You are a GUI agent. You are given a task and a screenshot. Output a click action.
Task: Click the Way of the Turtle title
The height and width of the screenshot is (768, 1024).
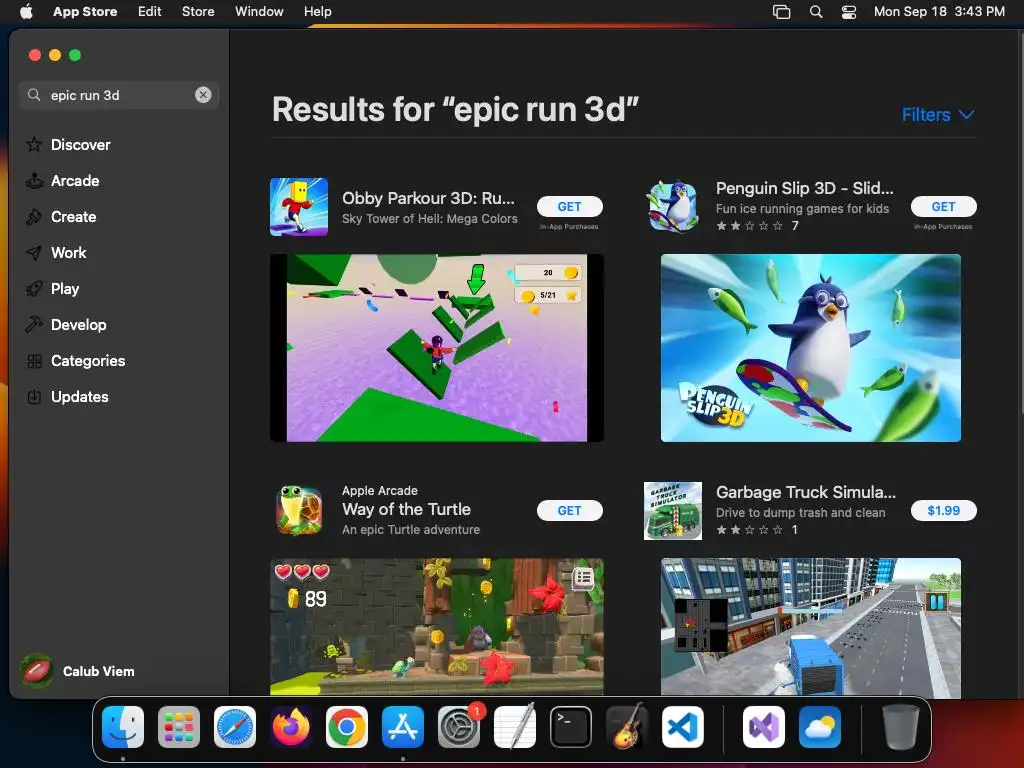406,509
